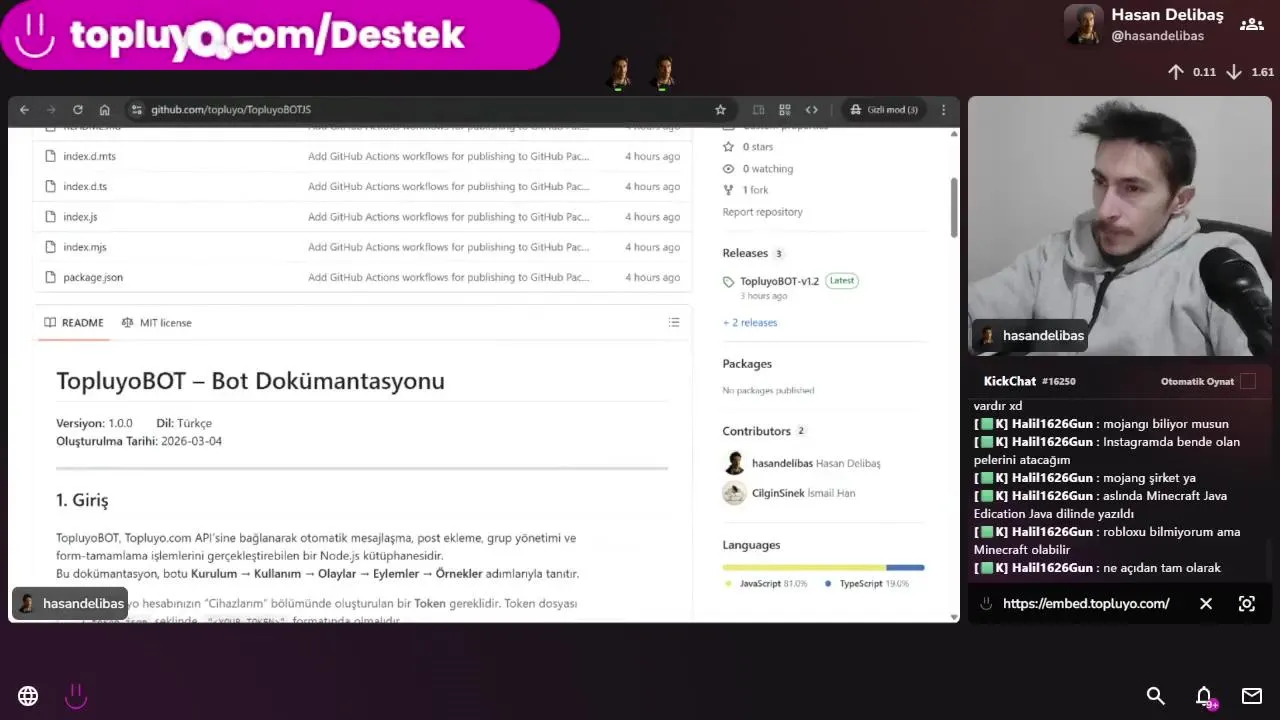The image size is (1280, 720).
Task: Open the devtools code brackets icon
Action: pyautogui.click(x=812, y=110)
